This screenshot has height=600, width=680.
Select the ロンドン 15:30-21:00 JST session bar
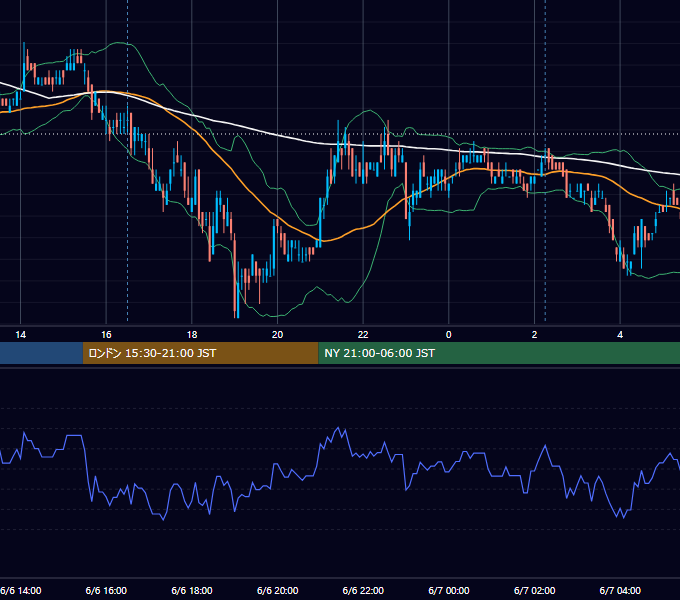[x=200, y=353]
